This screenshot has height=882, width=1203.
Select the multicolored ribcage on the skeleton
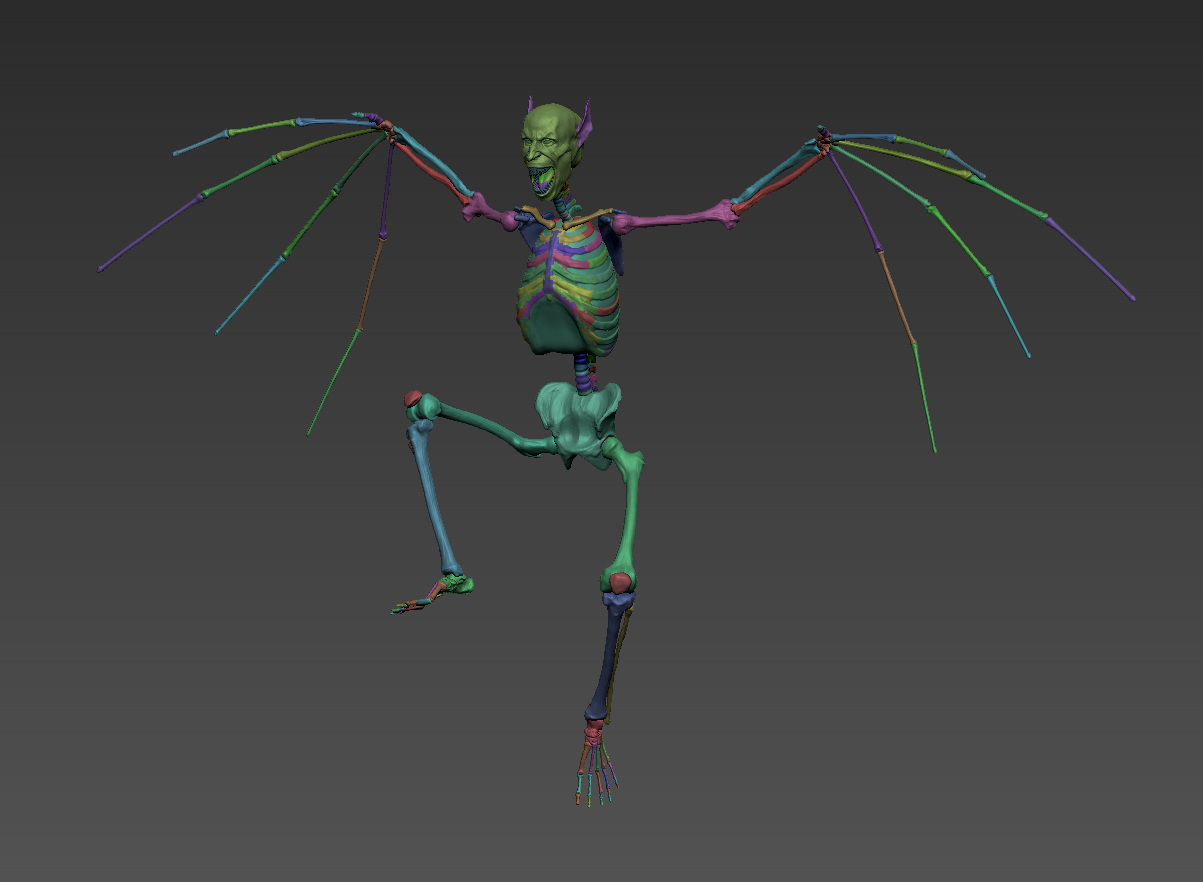(x=568, y=286)
